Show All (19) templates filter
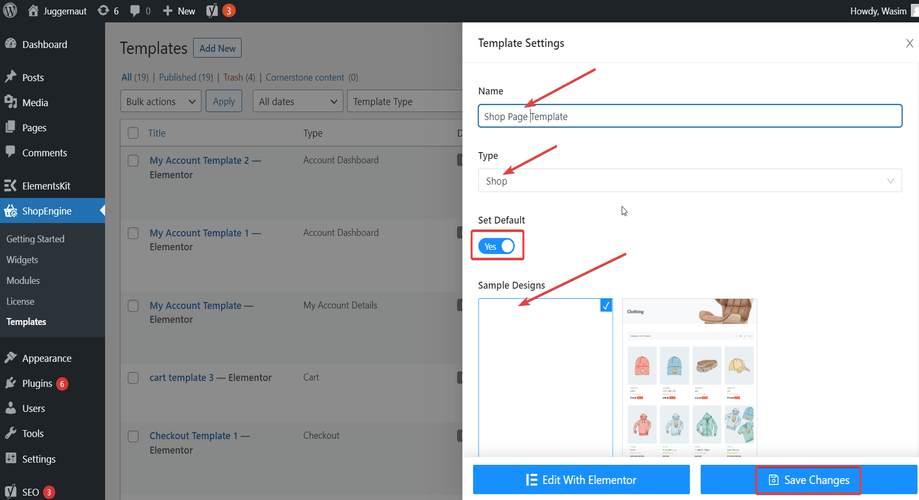The width and height of the screenshot is (919, 500). coord(135,77)
